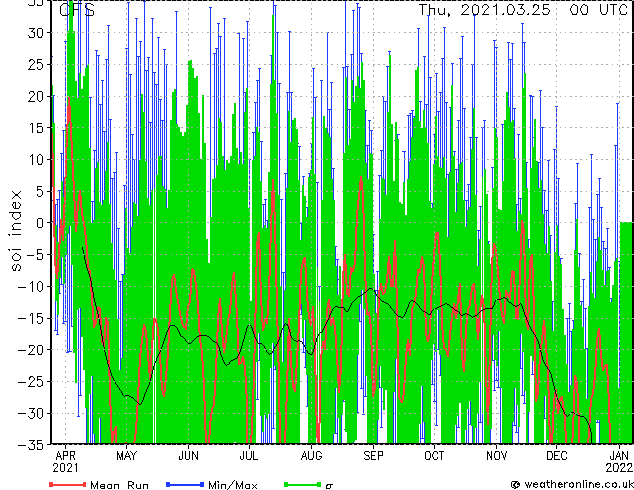Click the DEC month axis label
This screenshot has height=490, width=634.
coord(556,456)
